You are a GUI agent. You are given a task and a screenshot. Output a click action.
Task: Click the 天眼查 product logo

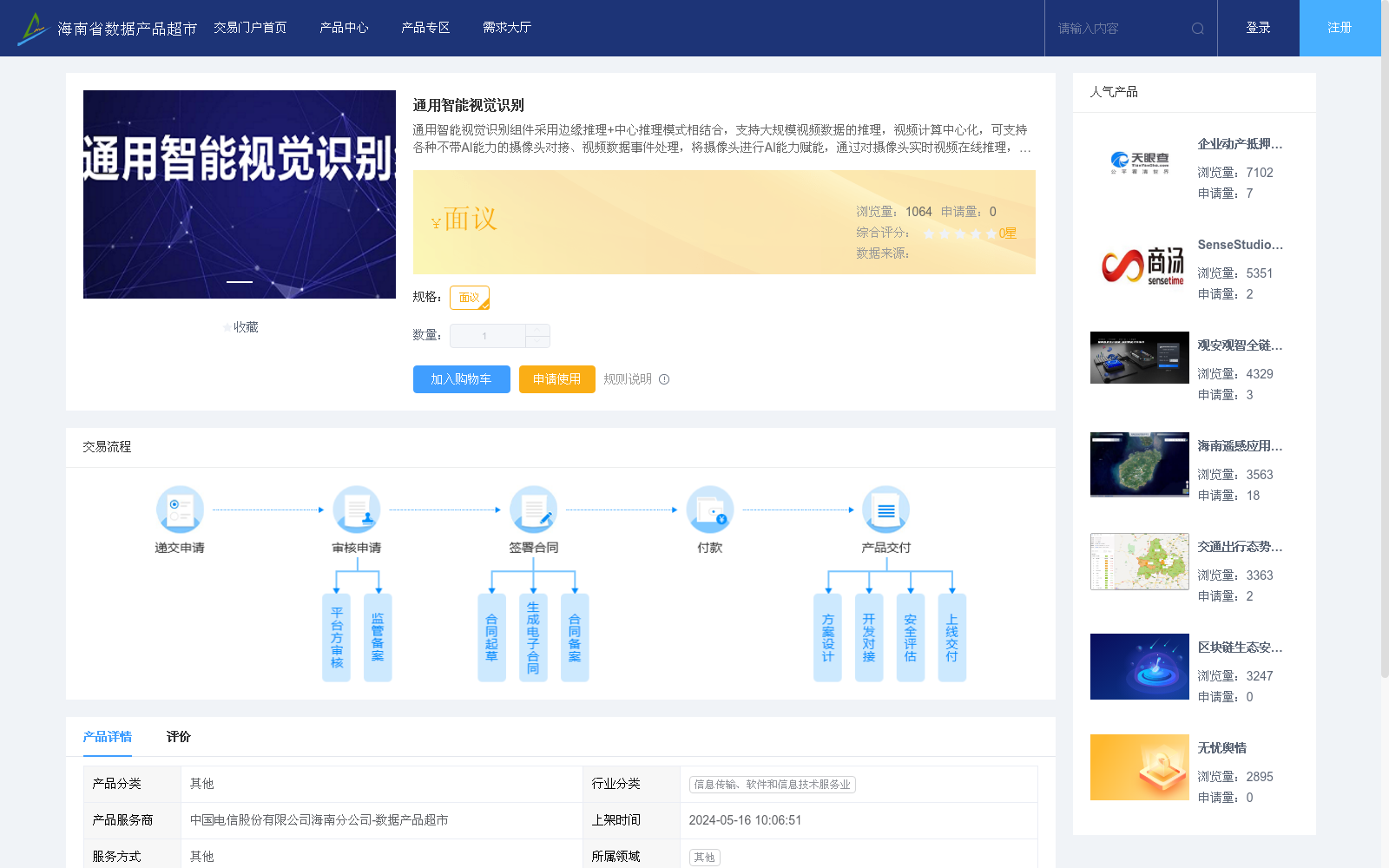pos(1140,163)
